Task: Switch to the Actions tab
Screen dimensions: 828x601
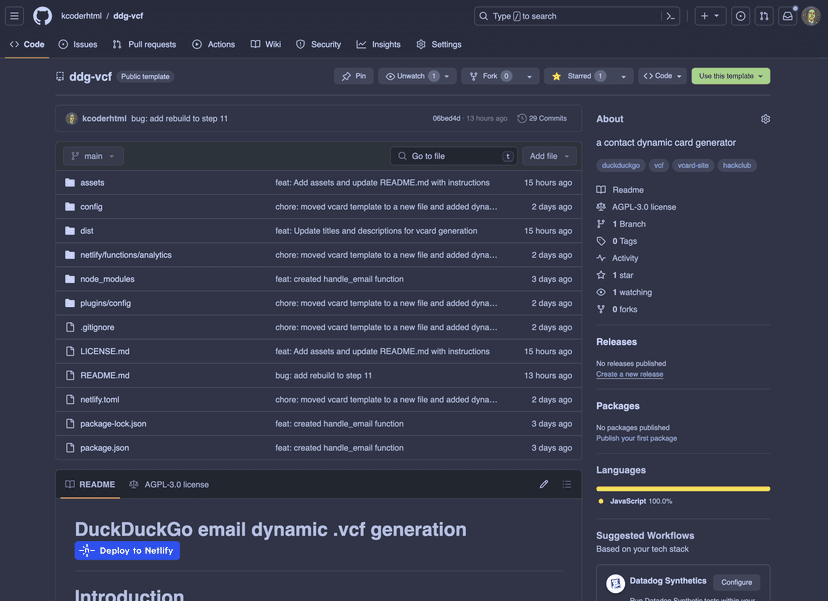Action: click(x=213, y=44)
